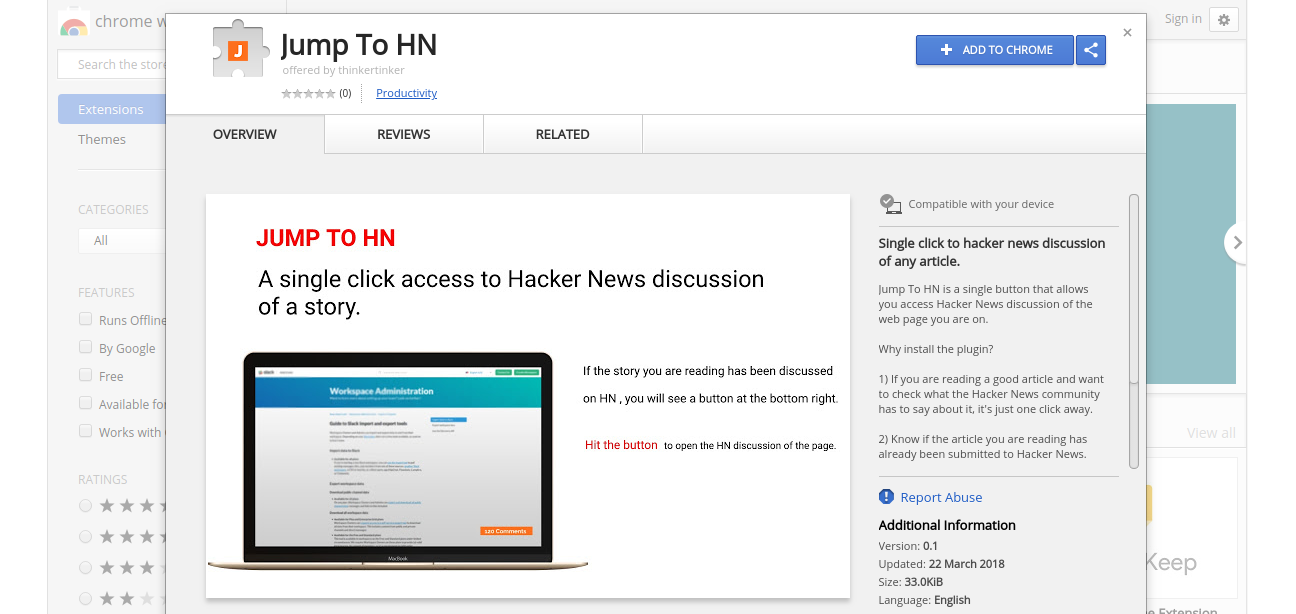The image size is (1296, 614).
Task: Click the Report Abuse link
Action: (941, 497)
